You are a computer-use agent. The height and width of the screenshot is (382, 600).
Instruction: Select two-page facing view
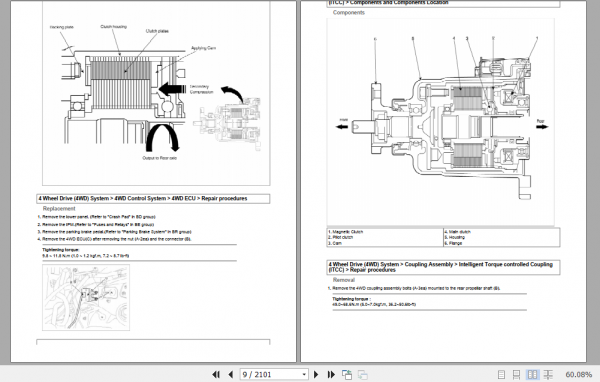pyautogui.click(x=532, y=374)
